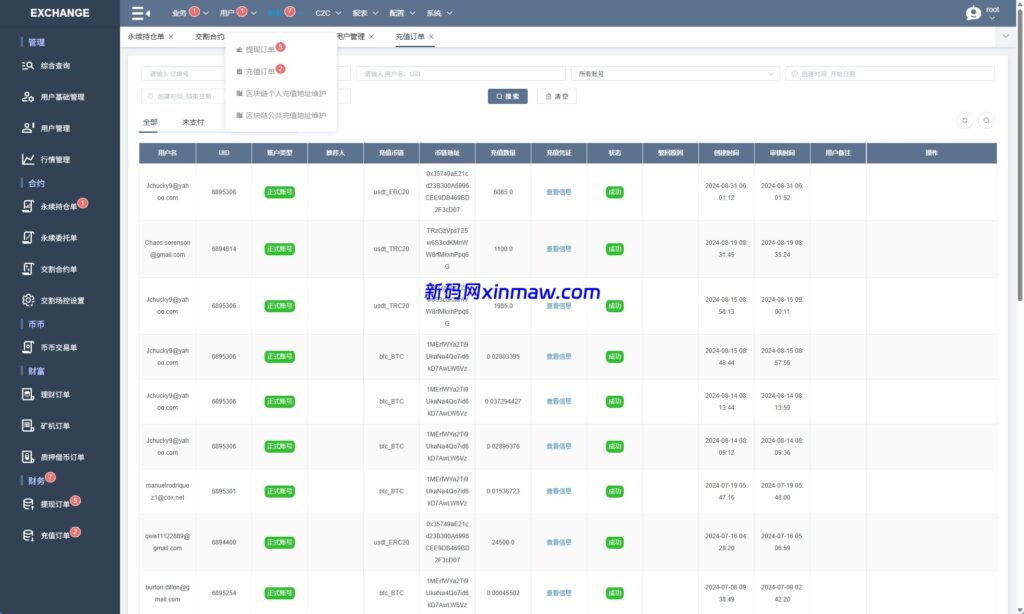Click the refresh icon above the table

click(965, 120)
